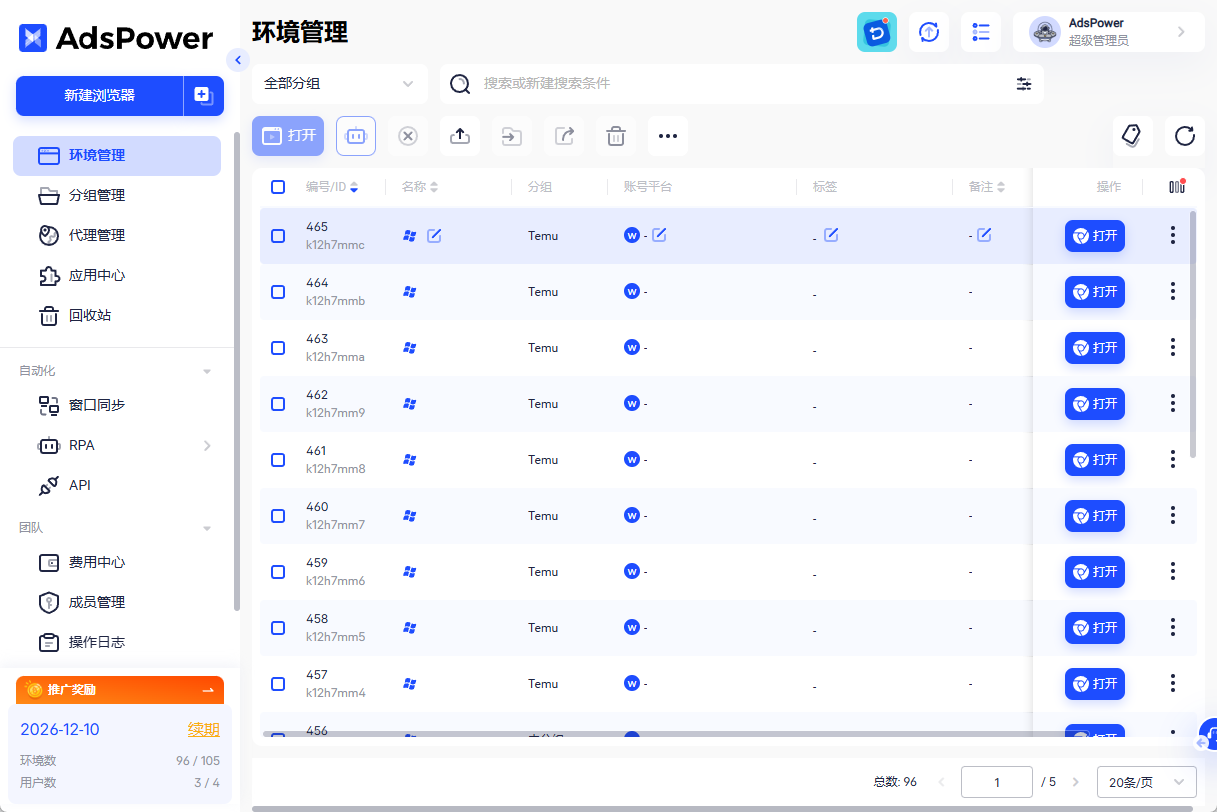Image resolution: width=1217 pixels, height=812 pixels.
Task: Check the checkbox for row 461
Action: click(x=278, y=460)
